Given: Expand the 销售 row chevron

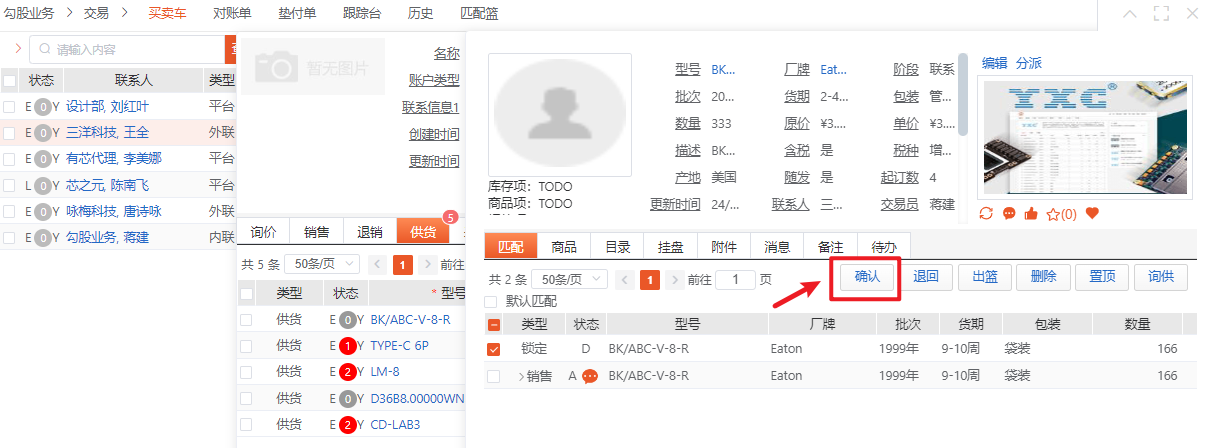Looking at the screenshot, I should 521,376.
